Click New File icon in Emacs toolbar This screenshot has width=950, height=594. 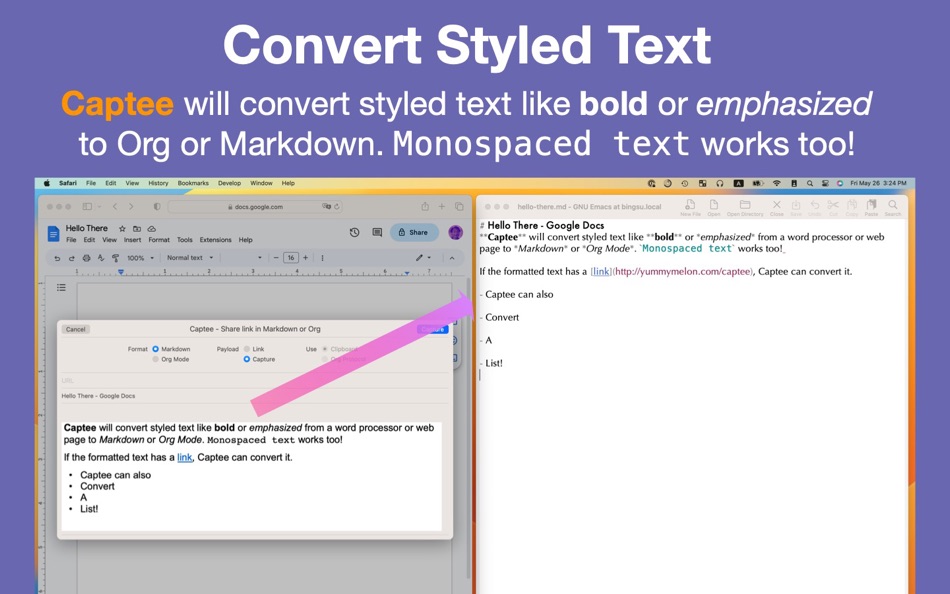[689, 205]
